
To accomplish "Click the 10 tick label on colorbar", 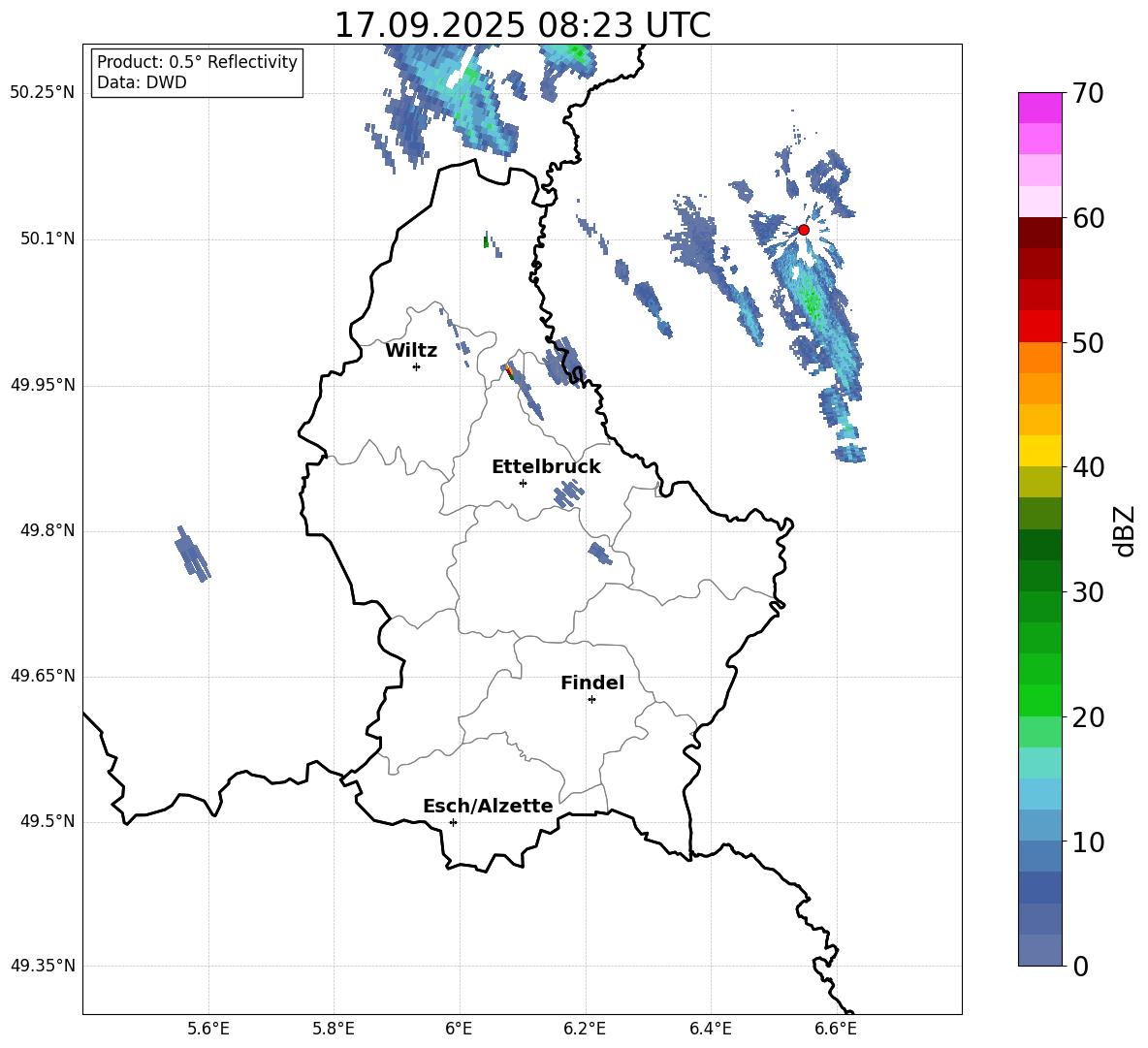I will 1087,842.
